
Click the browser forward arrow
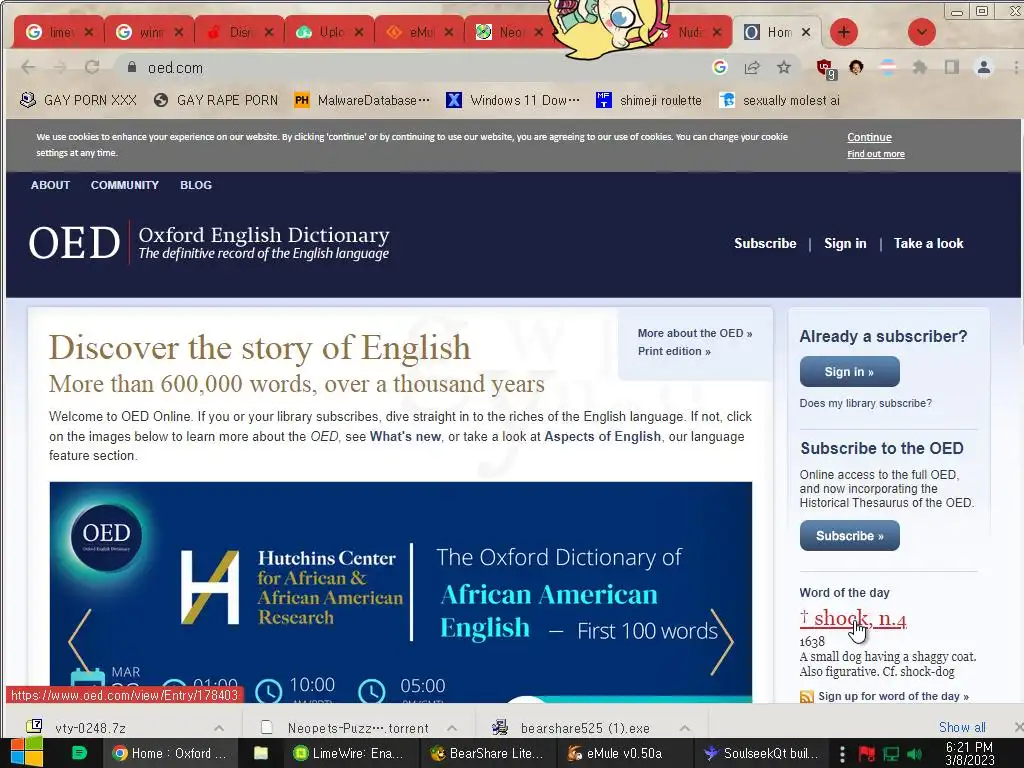pyautogui.click(x=59, y=67)
